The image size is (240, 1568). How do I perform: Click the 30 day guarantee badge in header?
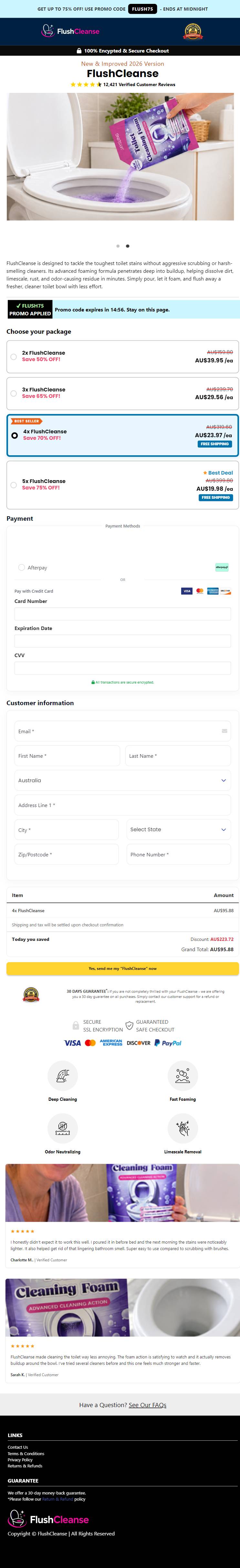(x=193, y=32)
